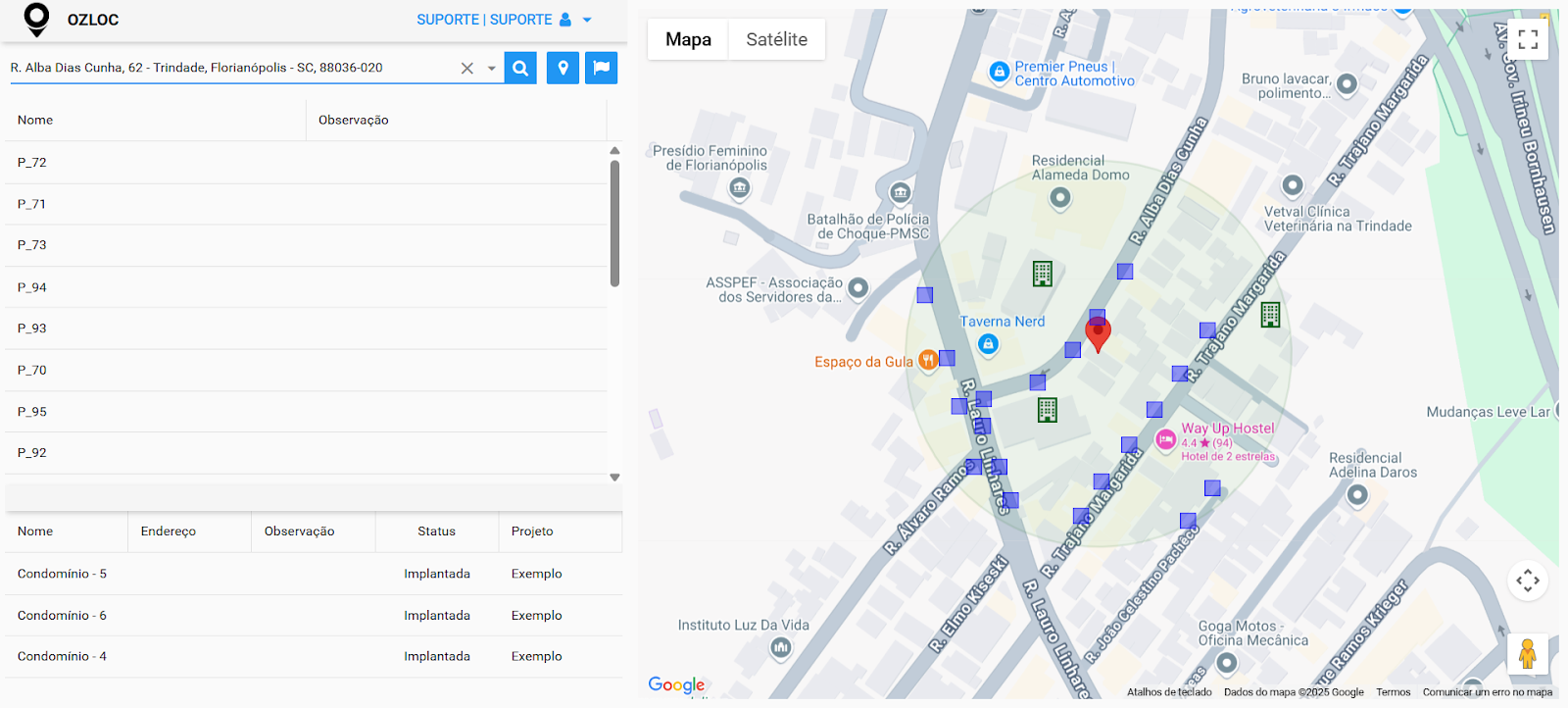Clear the address search field

pyautogui.click(x=467, y=68)
